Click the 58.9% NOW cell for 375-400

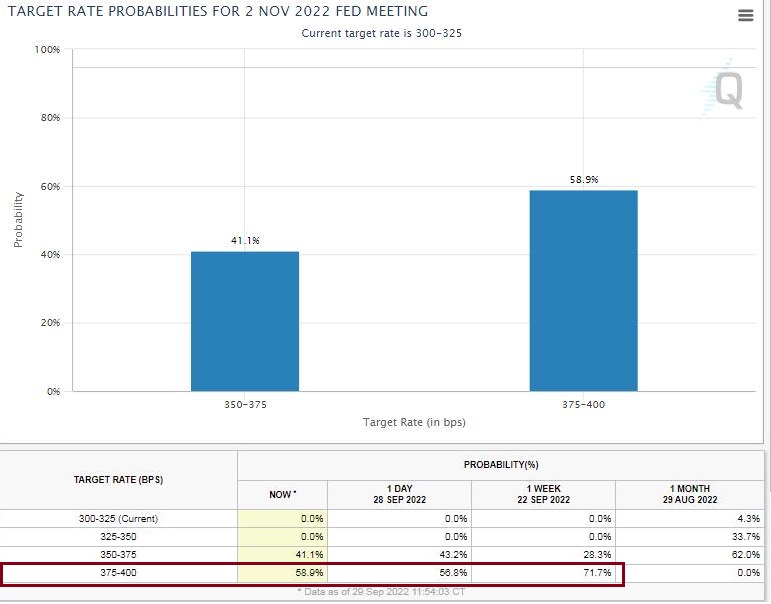pos(282,573)
